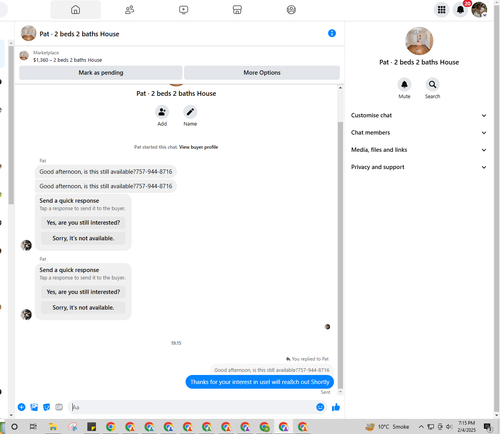Open the Snipping Tool taskbar icon
Viewport: 500px width, 434px height.
pyautogui.click(x=72, y=427)
